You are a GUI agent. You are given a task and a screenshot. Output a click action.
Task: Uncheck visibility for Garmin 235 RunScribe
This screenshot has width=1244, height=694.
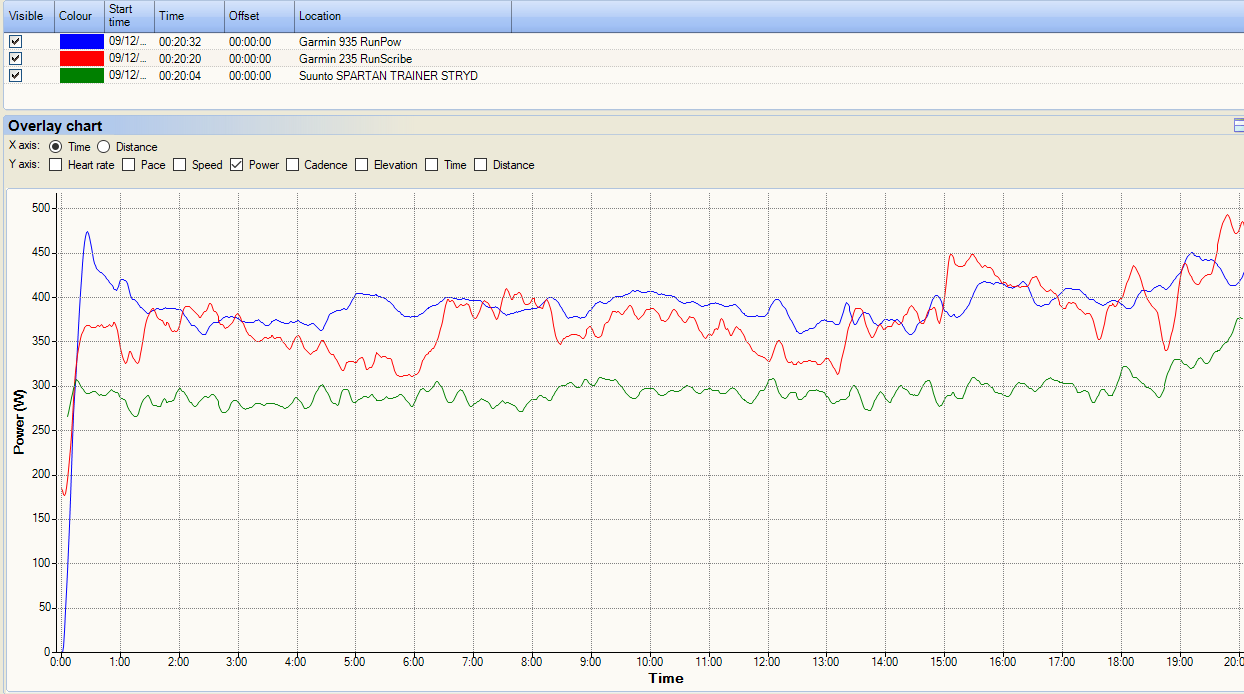coord(15,59)
